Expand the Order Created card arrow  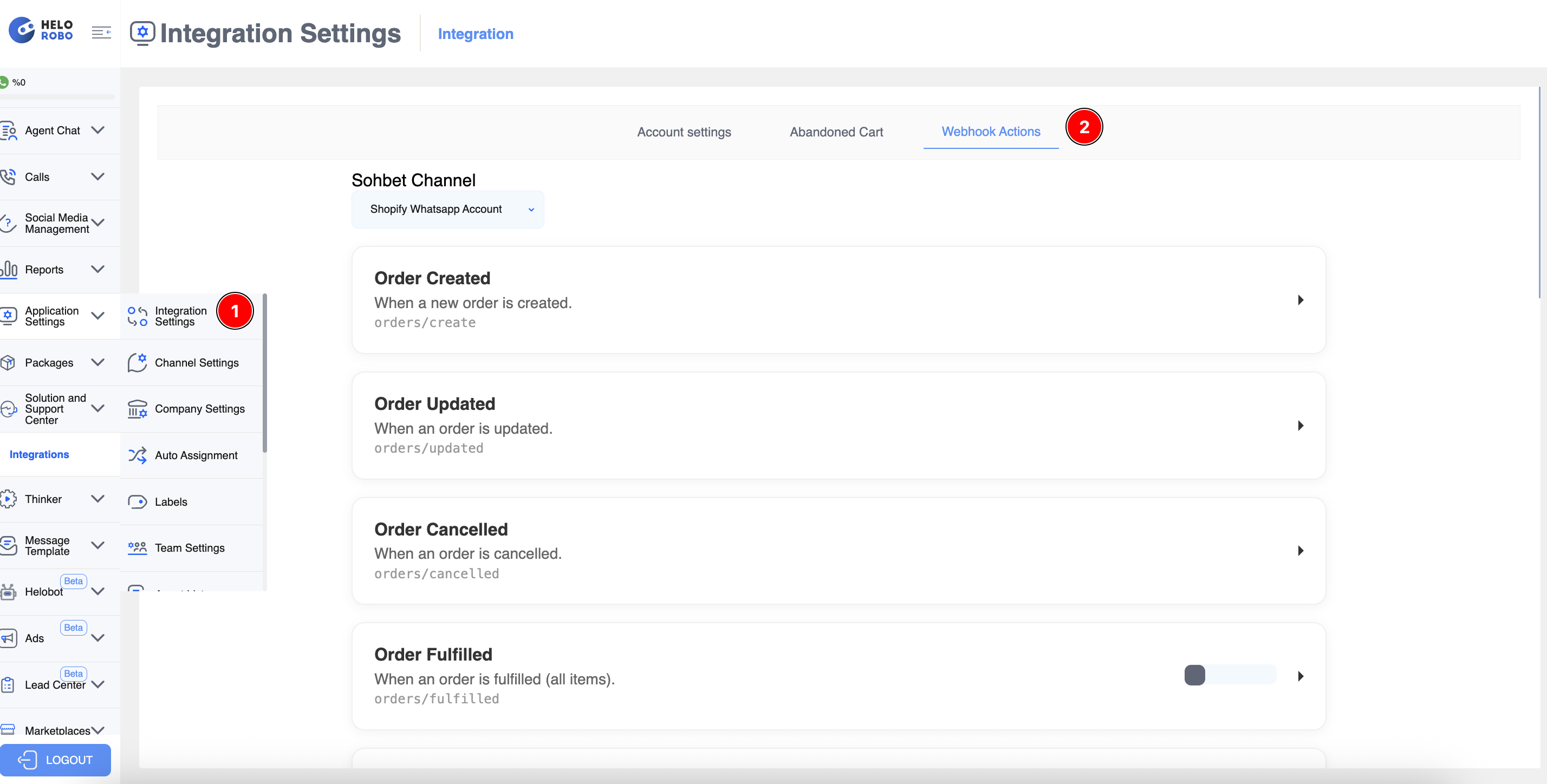point(1301,300)
